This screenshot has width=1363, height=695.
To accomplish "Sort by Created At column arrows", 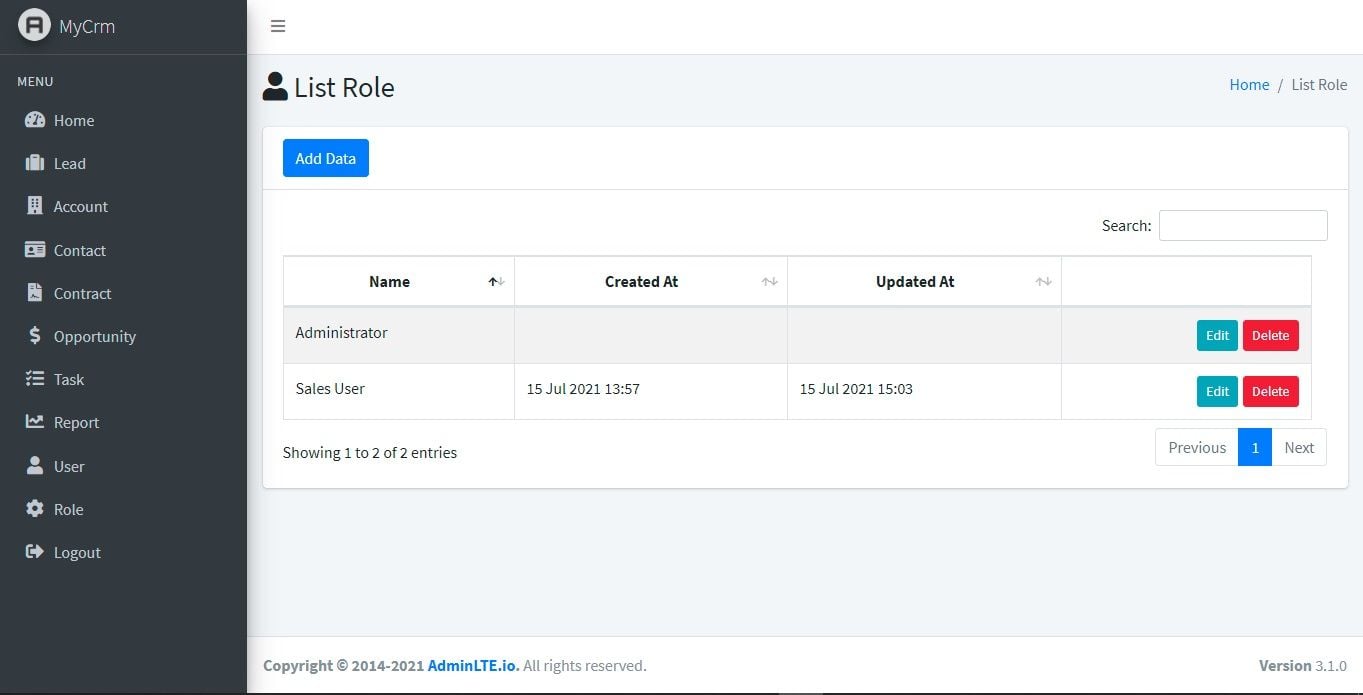I will click(x=769, y=282).
